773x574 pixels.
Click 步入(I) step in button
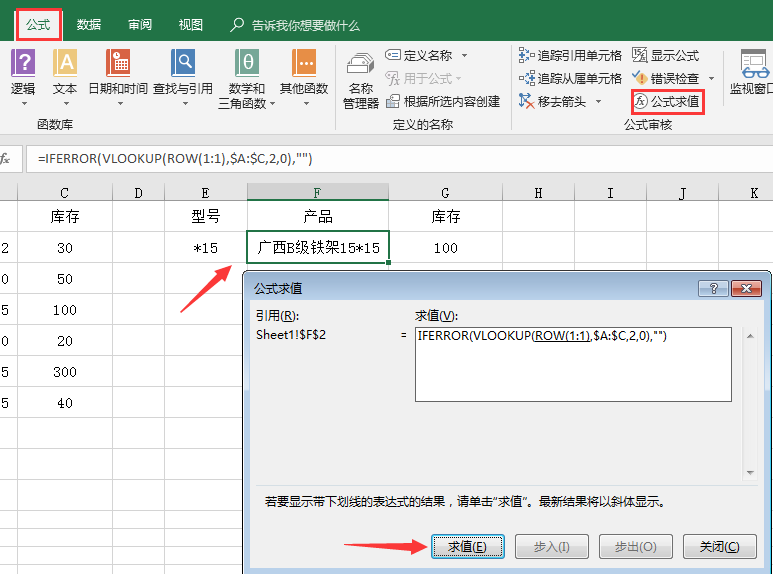[552, 546]
